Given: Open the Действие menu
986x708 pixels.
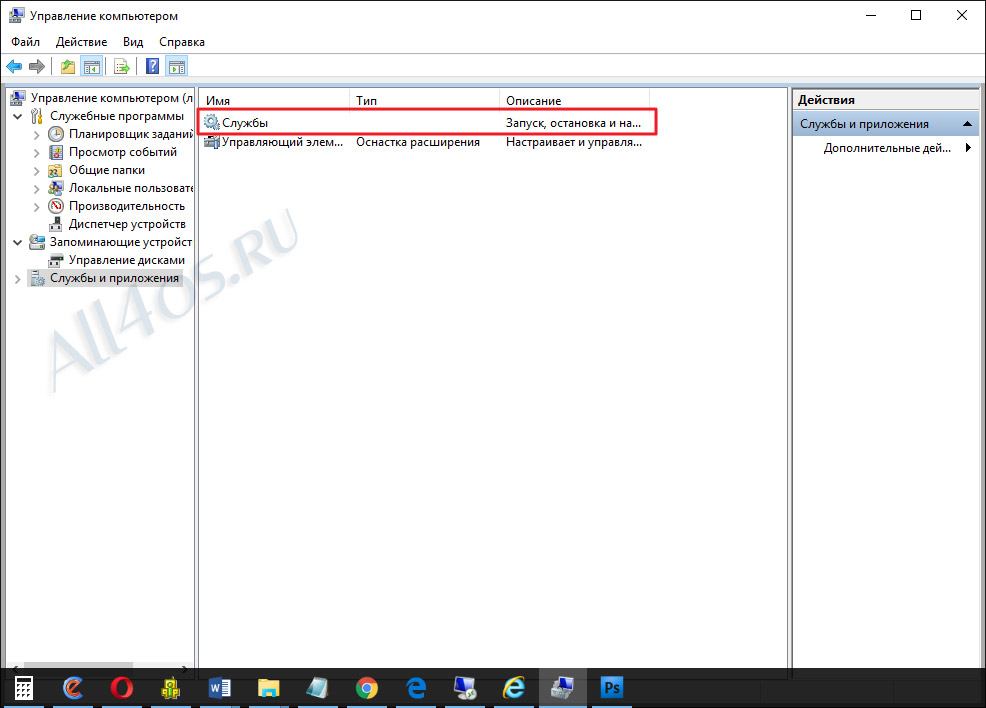Looking at the screenshot, I should [81, 42].
